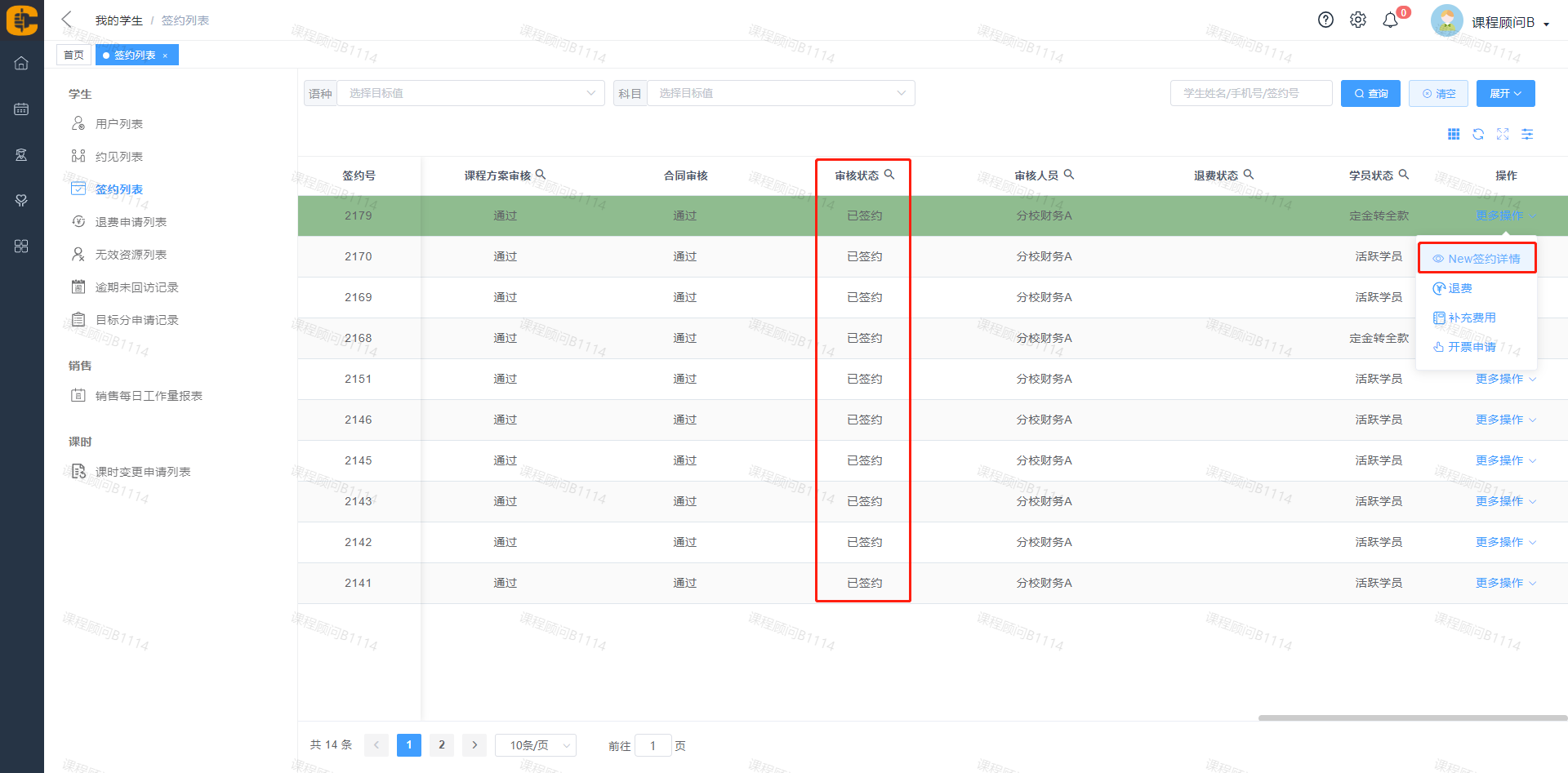The image size is (1568, 773).
Task: Click the 查询 search button
Action: pyautogui.click(x=1370, y=93)
